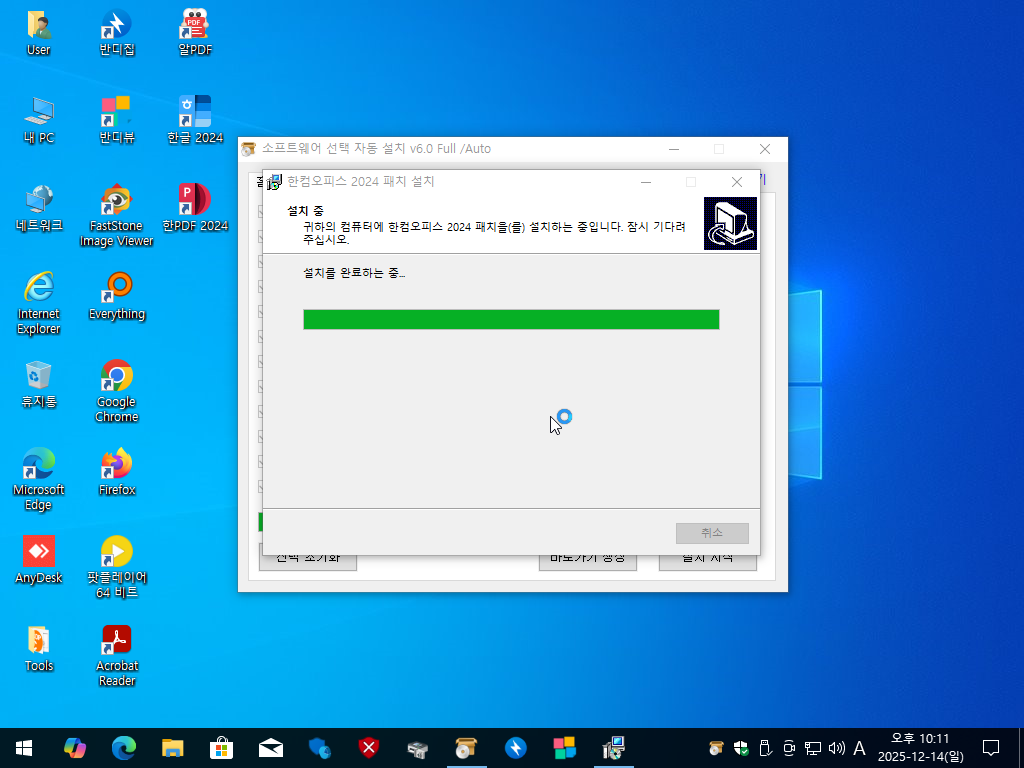
Task: Launch Everything search shortcut
Action: coord(116,296)
